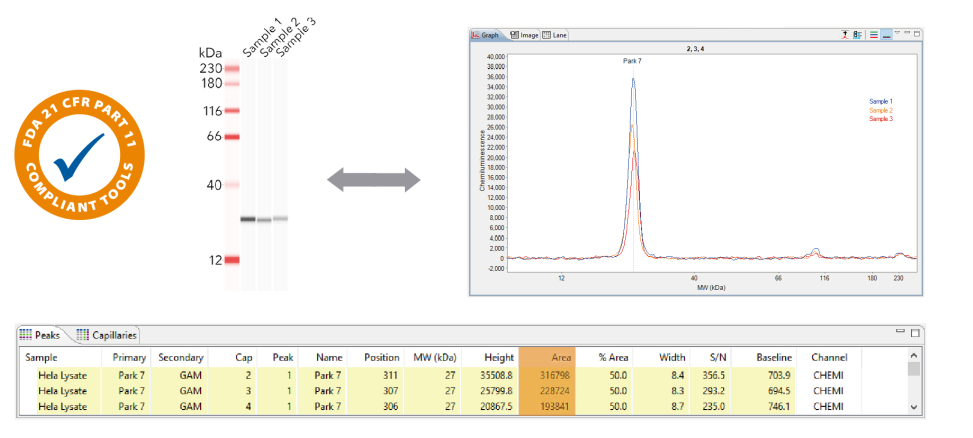Open the Capillaries tab
Screen dimensions: 973x438
point(108,335)
